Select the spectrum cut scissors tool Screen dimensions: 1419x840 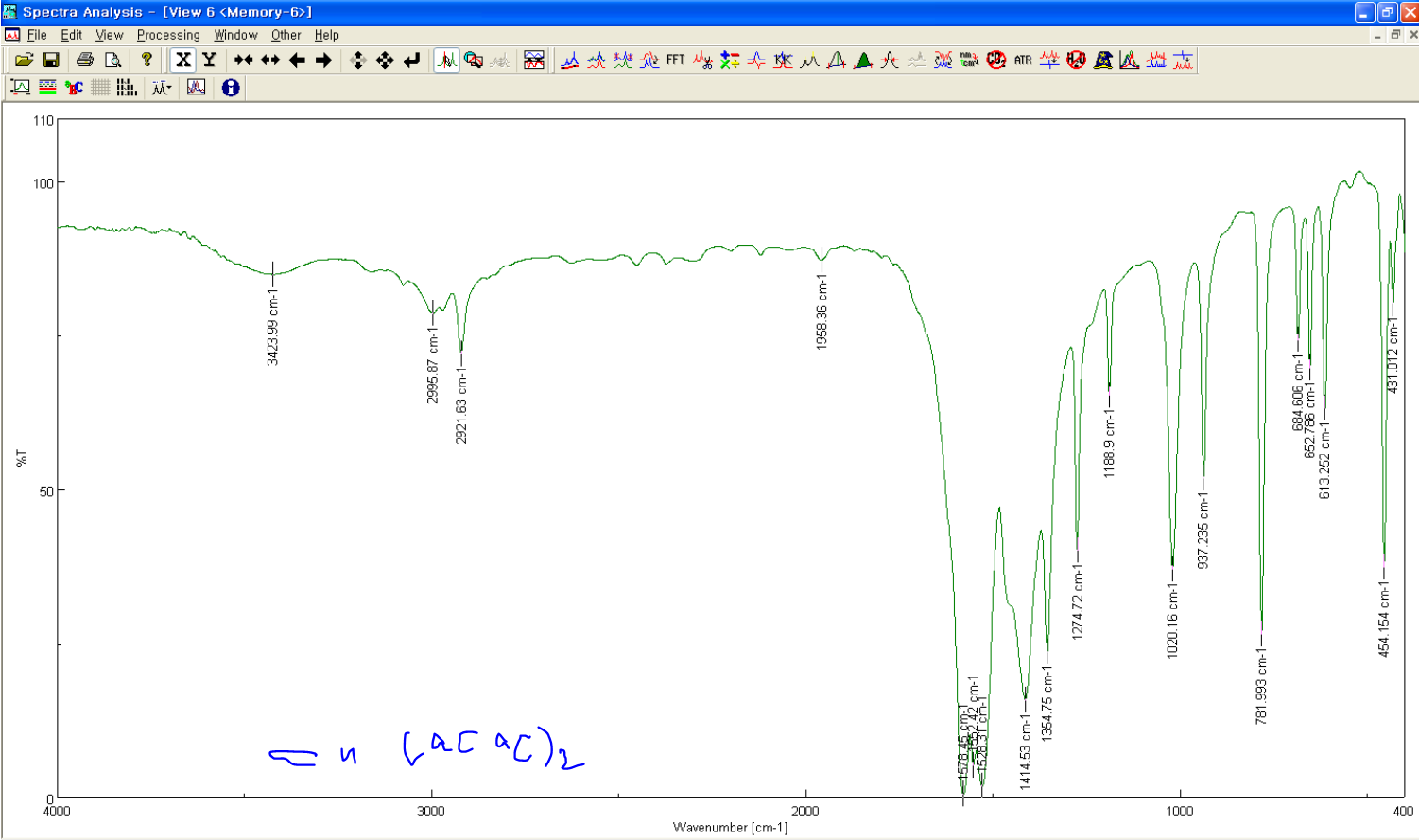[x=701, y=60]
